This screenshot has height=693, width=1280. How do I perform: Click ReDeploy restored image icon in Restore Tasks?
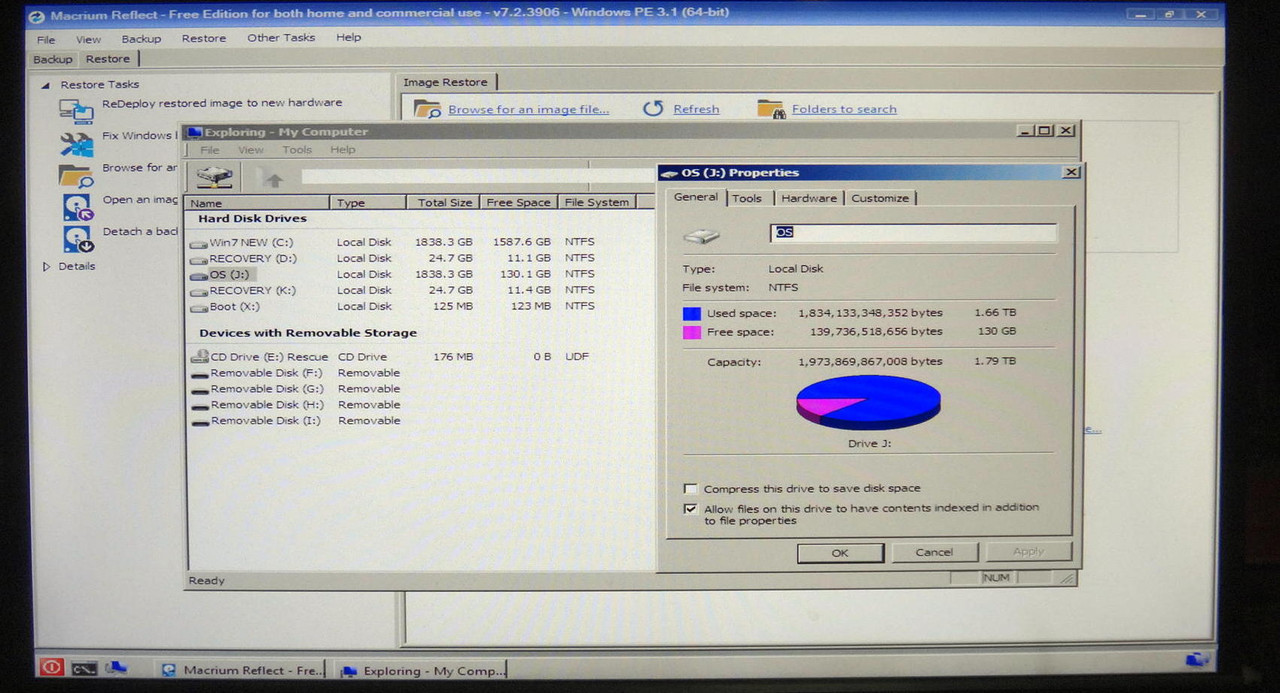(x=76, y=110)
